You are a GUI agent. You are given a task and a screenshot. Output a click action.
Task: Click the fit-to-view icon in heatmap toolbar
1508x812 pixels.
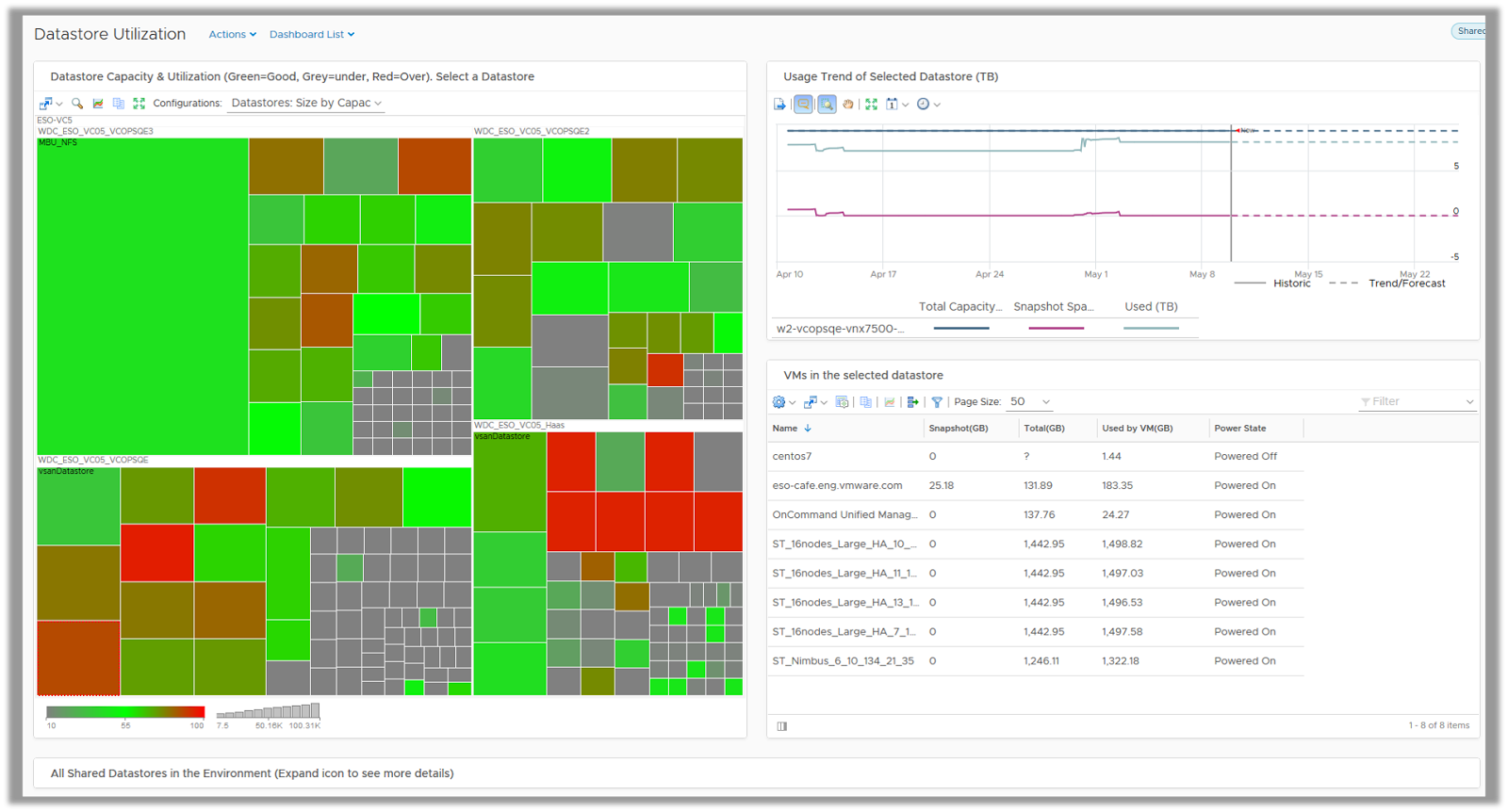139,104
